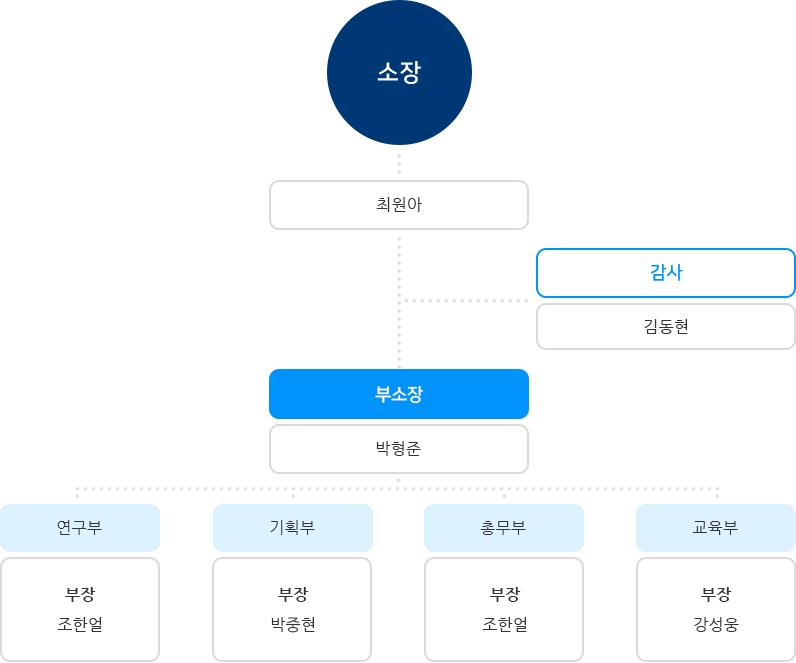The width and height of the screenshot is (796, 663).
Task: Click 부장 title under 연구부
Action: (x=80, y=594)
